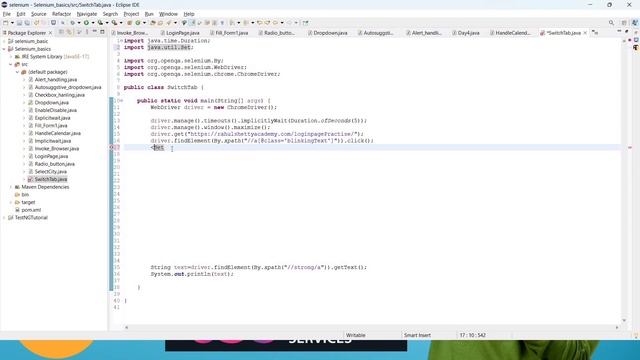The height and width of the screenshot is (360, 640).
Task: Click the New file toolbar icon
Action: (x=6, y=23)
